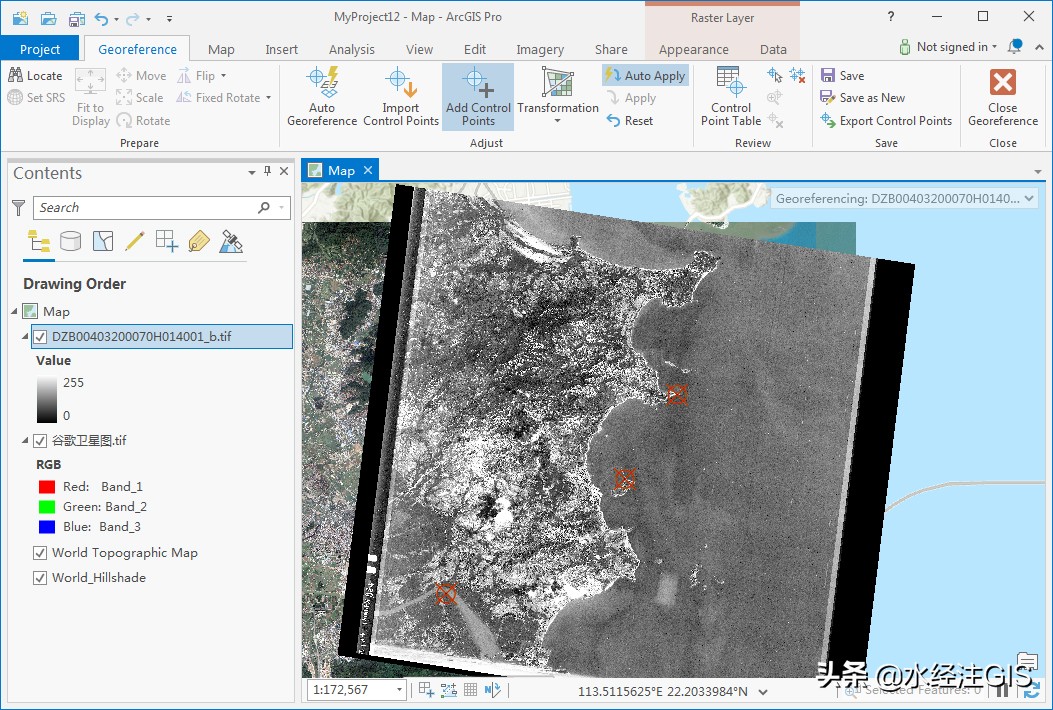Select the Scale tool
This screenshot has height=710, width=1053.
[x=140, y=97]
